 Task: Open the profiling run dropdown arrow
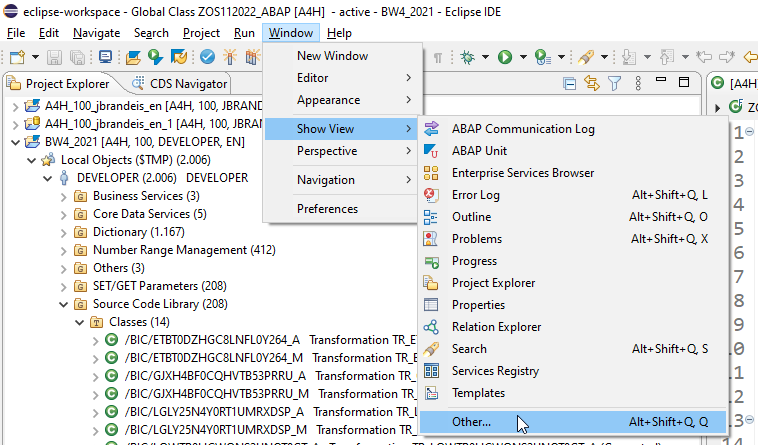(561, 57)
